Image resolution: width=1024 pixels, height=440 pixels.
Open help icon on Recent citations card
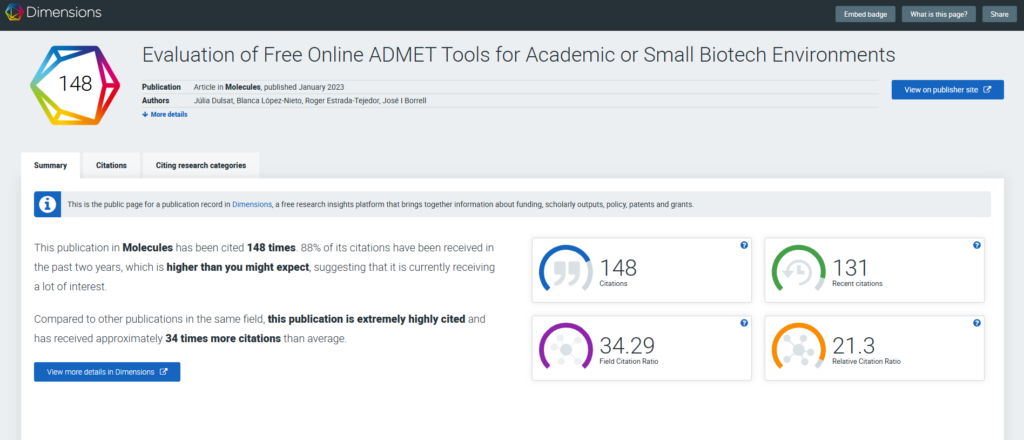coord(976,245)
